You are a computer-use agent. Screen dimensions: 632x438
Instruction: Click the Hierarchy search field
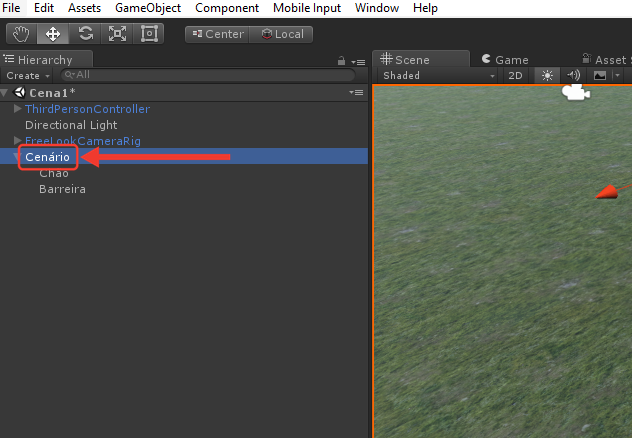(x=208, y=75)
